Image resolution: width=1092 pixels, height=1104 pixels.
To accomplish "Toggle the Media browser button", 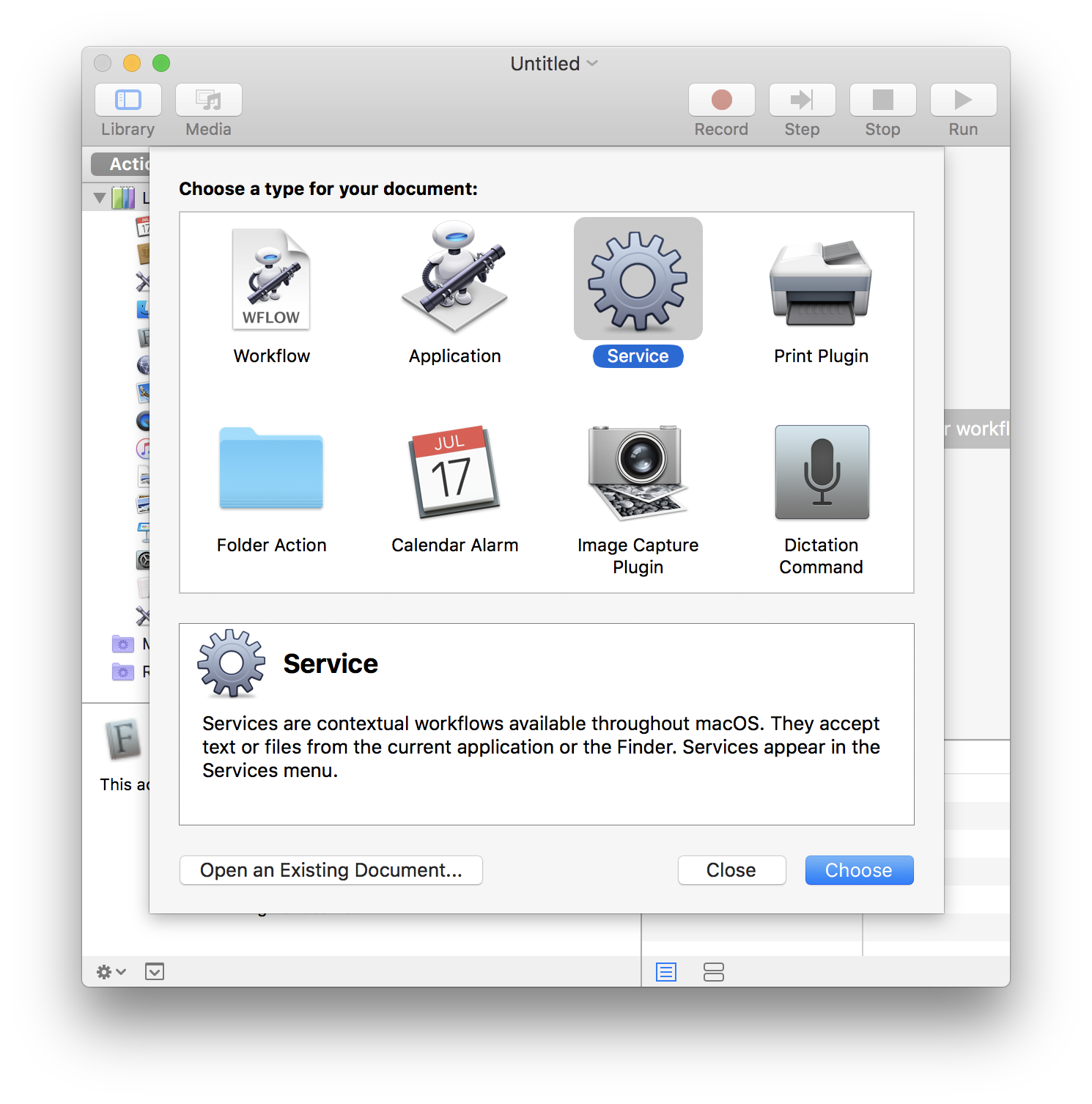I will 209,100.
